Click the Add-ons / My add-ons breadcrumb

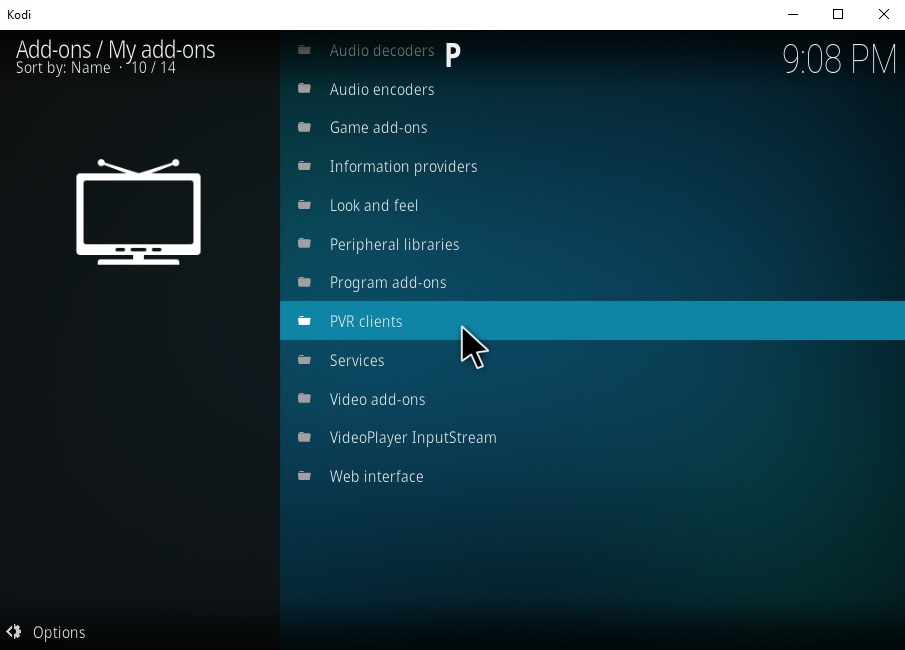(x=115, y=49)
